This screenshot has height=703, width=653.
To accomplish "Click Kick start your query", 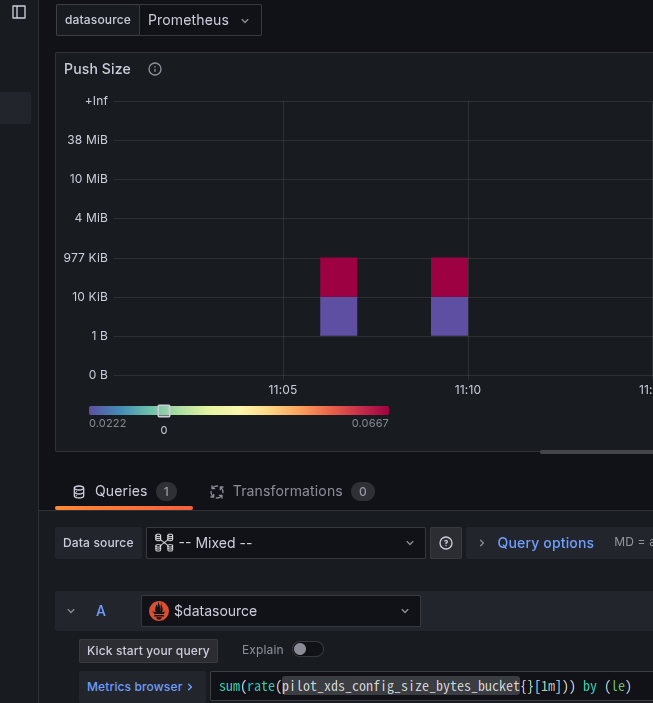I will (148, 651).
